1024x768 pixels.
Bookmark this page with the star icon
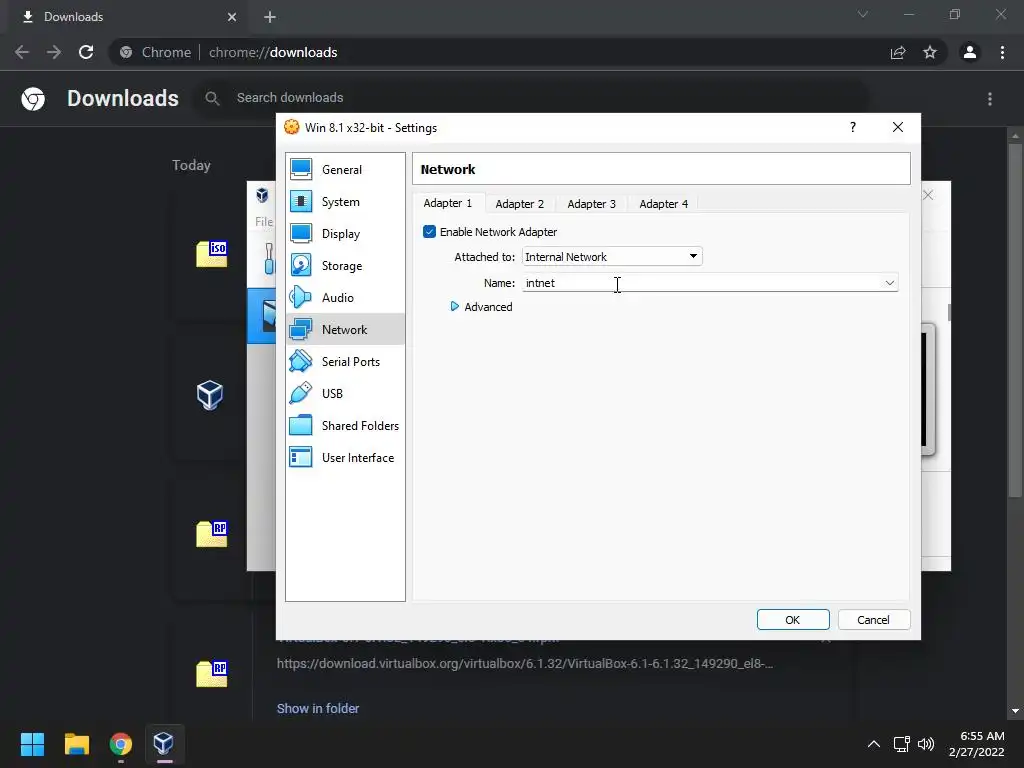point(930,52)
